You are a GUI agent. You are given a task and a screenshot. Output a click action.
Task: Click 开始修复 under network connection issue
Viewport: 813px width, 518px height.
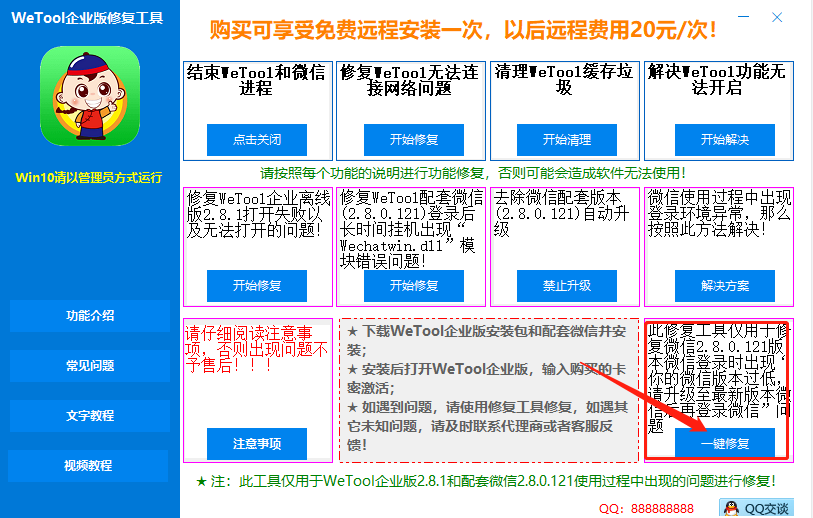tap(414, 139)
